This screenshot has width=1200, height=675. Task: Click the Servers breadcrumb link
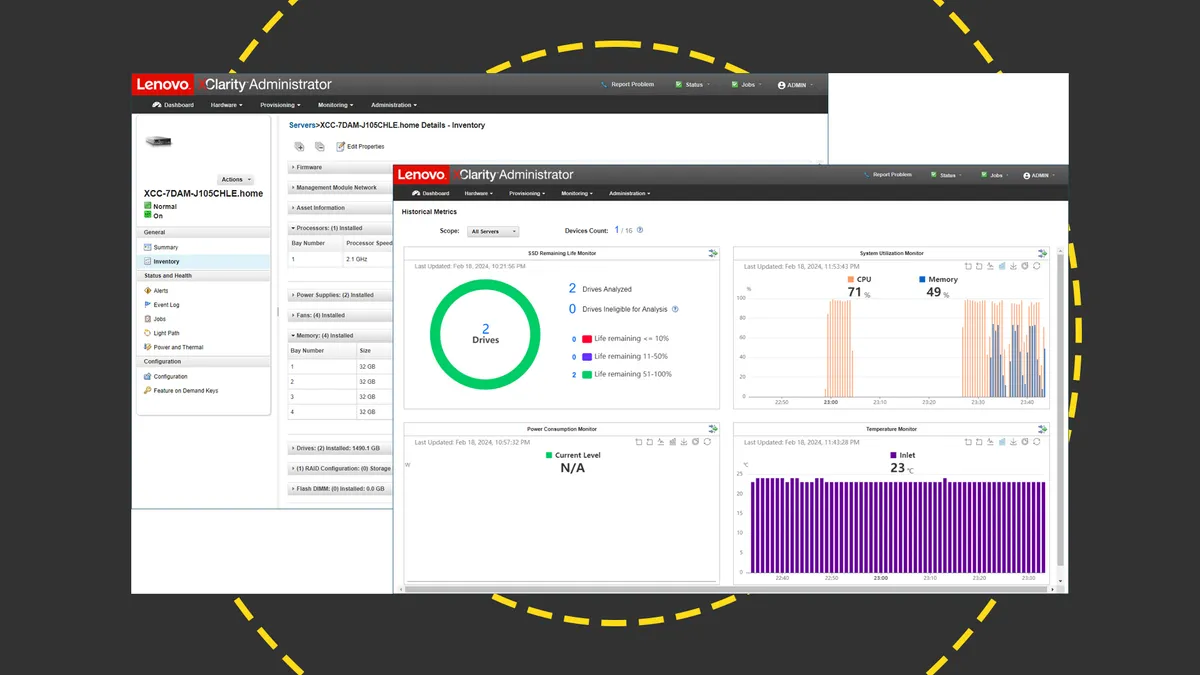coord(302,125)
